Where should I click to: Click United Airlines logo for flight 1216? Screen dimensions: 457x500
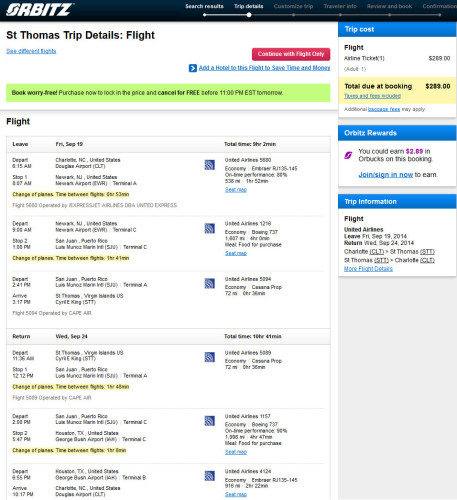point(209,228)
